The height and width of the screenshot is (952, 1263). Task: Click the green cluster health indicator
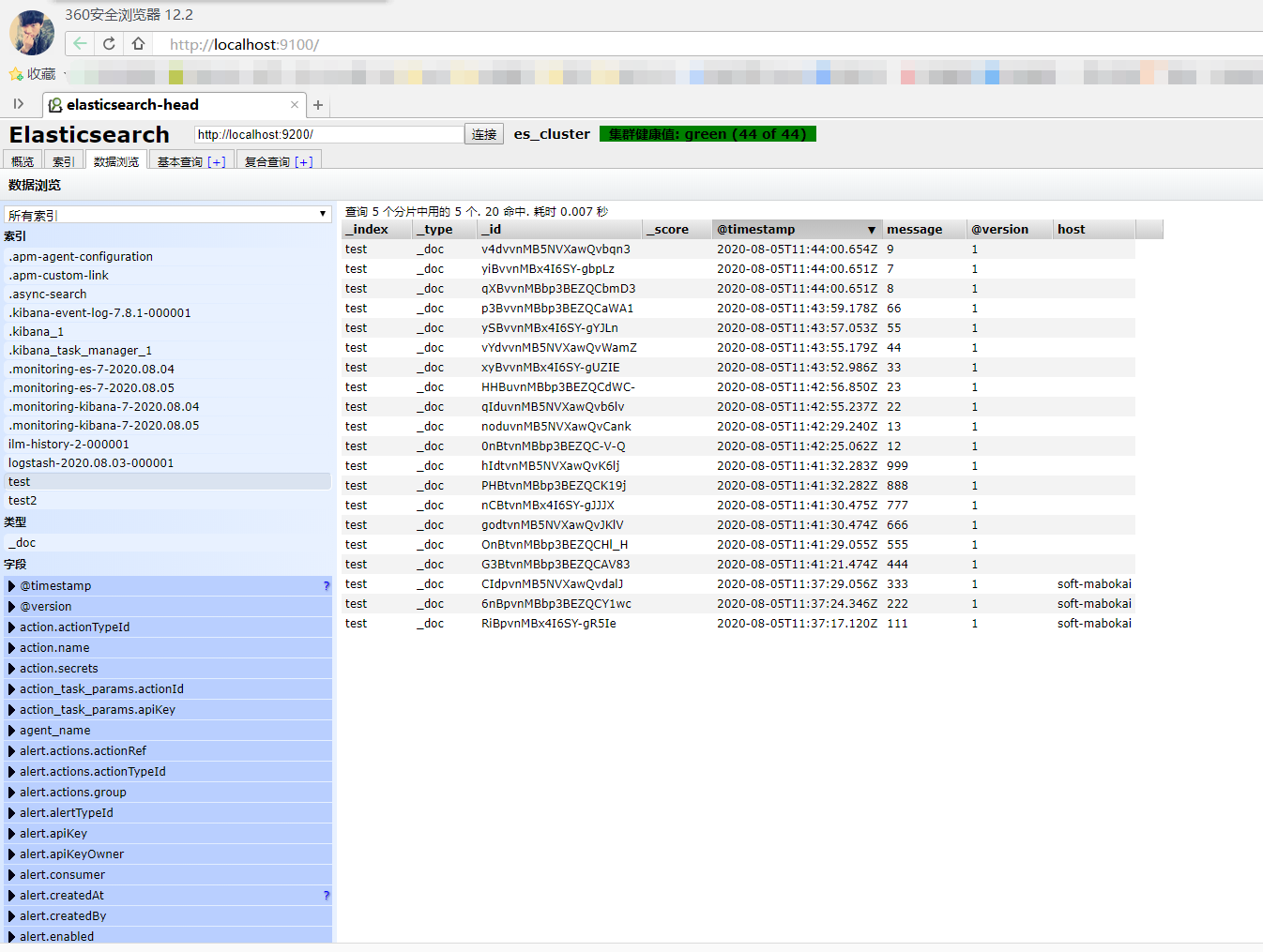point(708,134)
